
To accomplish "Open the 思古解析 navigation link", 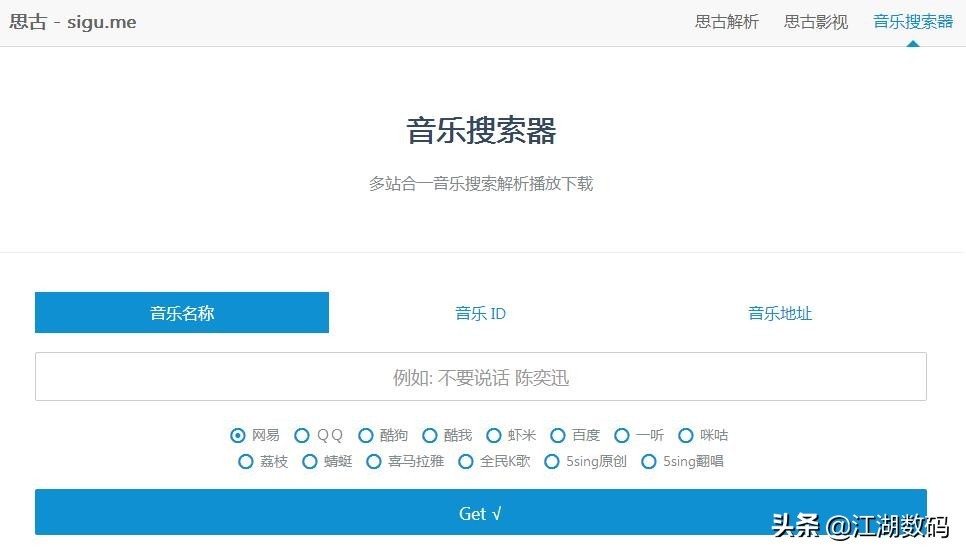I will [x=727, y=22].
